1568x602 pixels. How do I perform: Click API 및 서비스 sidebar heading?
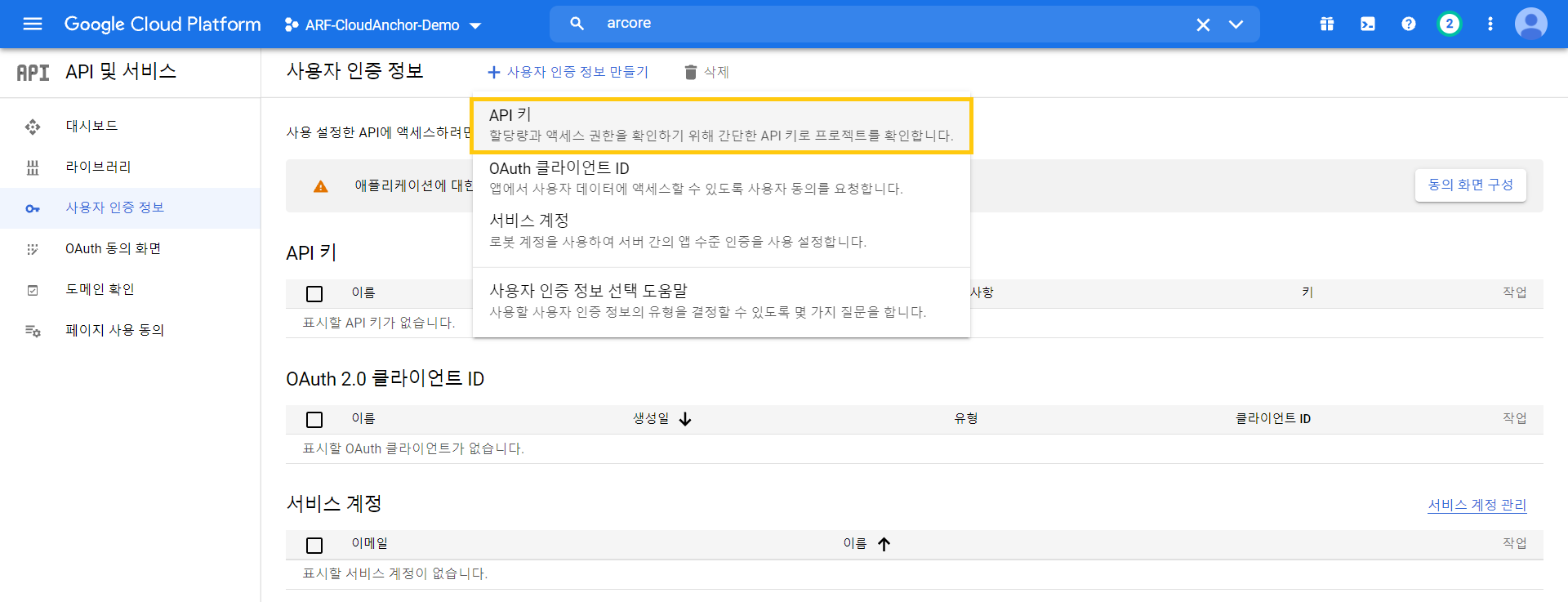click(121, 72)
